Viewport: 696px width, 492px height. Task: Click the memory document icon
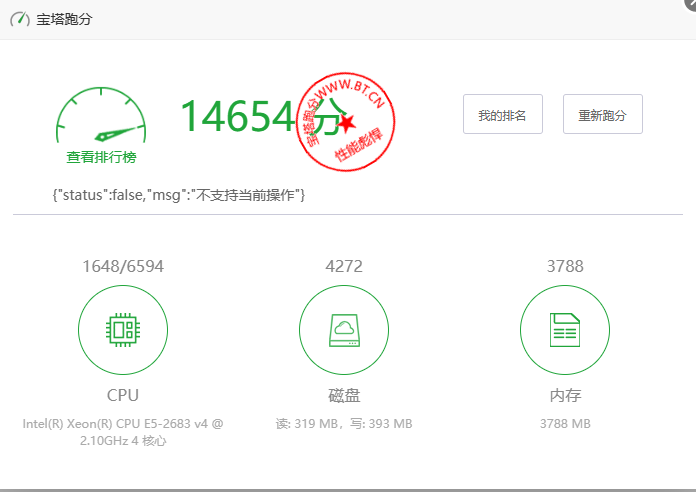(x=565, y=330)
